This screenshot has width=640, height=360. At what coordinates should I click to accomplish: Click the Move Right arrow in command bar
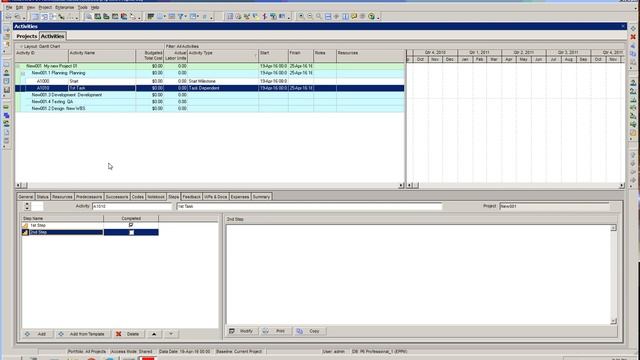click(x=633, y=180)
